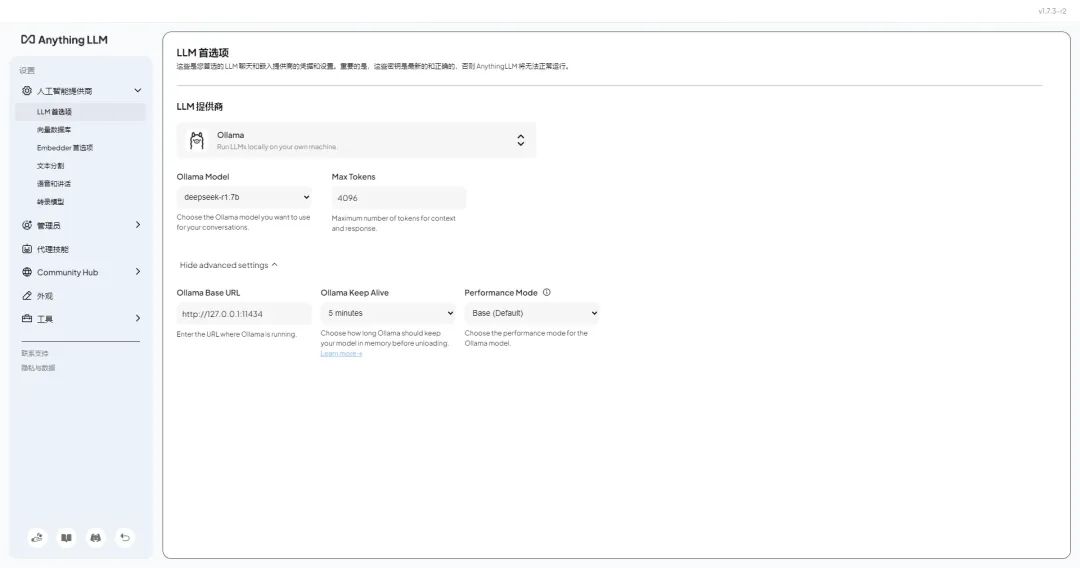Open the Discord community icon
The width and height of the screenshot is (1080, 568).
point(96,538)
